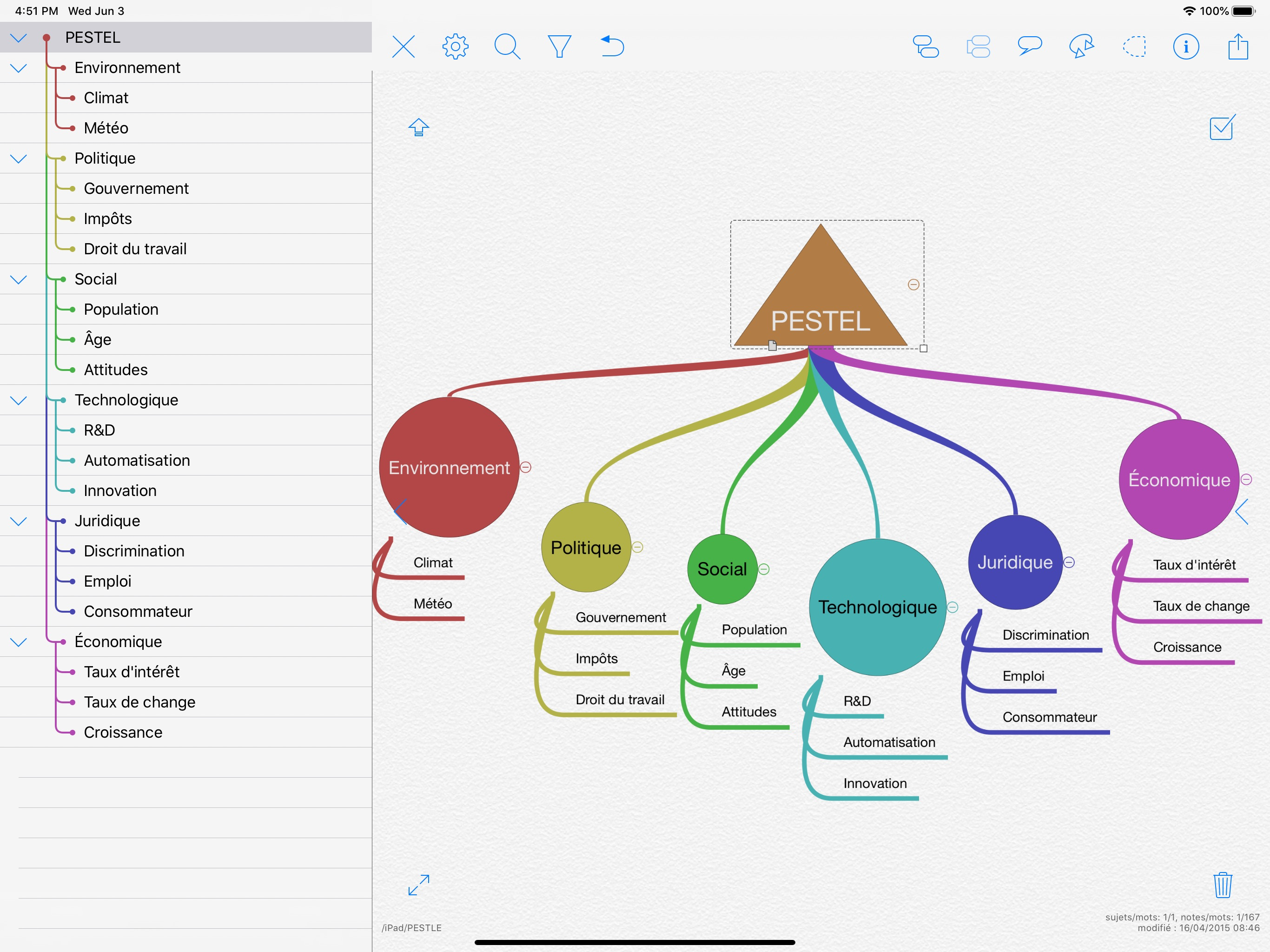Open the filter funnel tool
This screenshot has height=952, width=1270.
[559, 46]
